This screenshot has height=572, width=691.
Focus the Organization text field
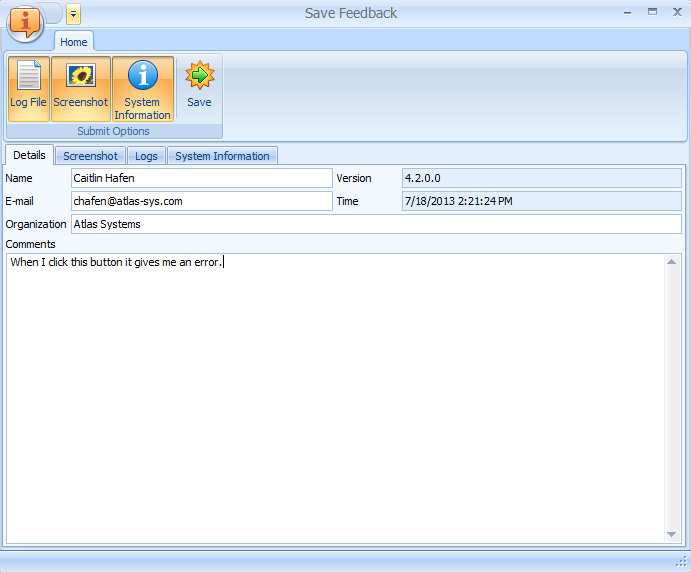coord(375,224)
